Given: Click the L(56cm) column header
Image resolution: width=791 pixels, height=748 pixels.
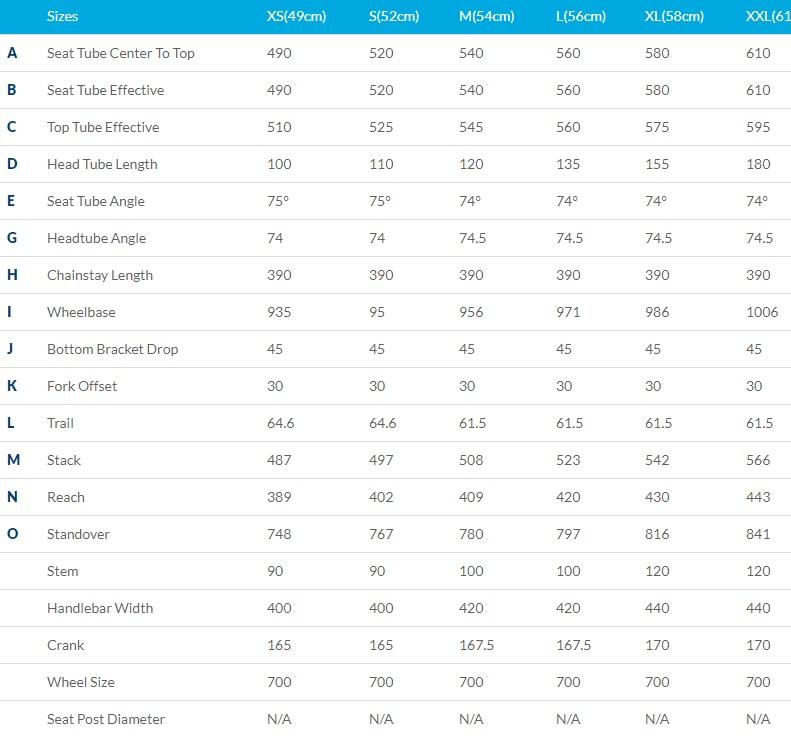Looking at the screenshot, I should pyautogui.click(x=583, y=16).
